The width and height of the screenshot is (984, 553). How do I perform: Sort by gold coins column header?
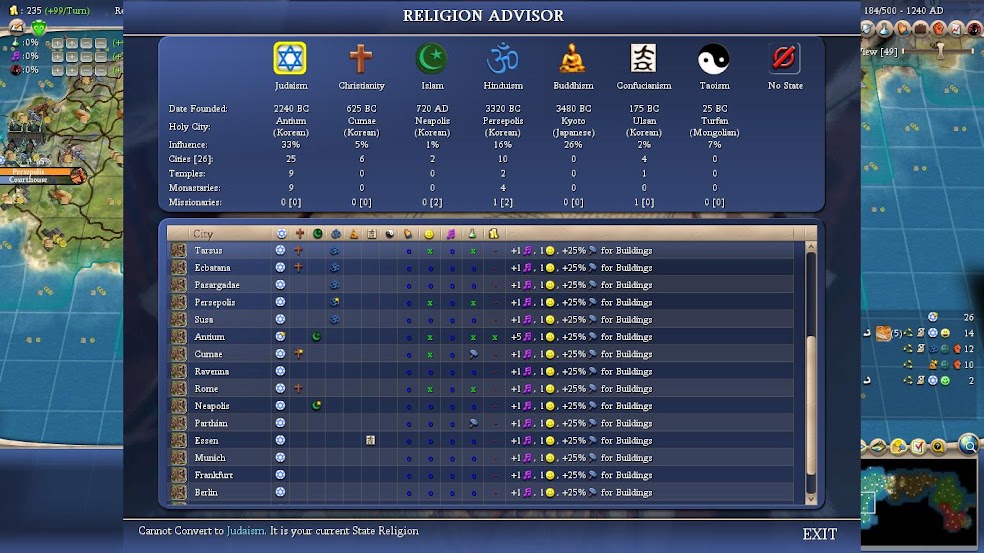tap(494, 234)
